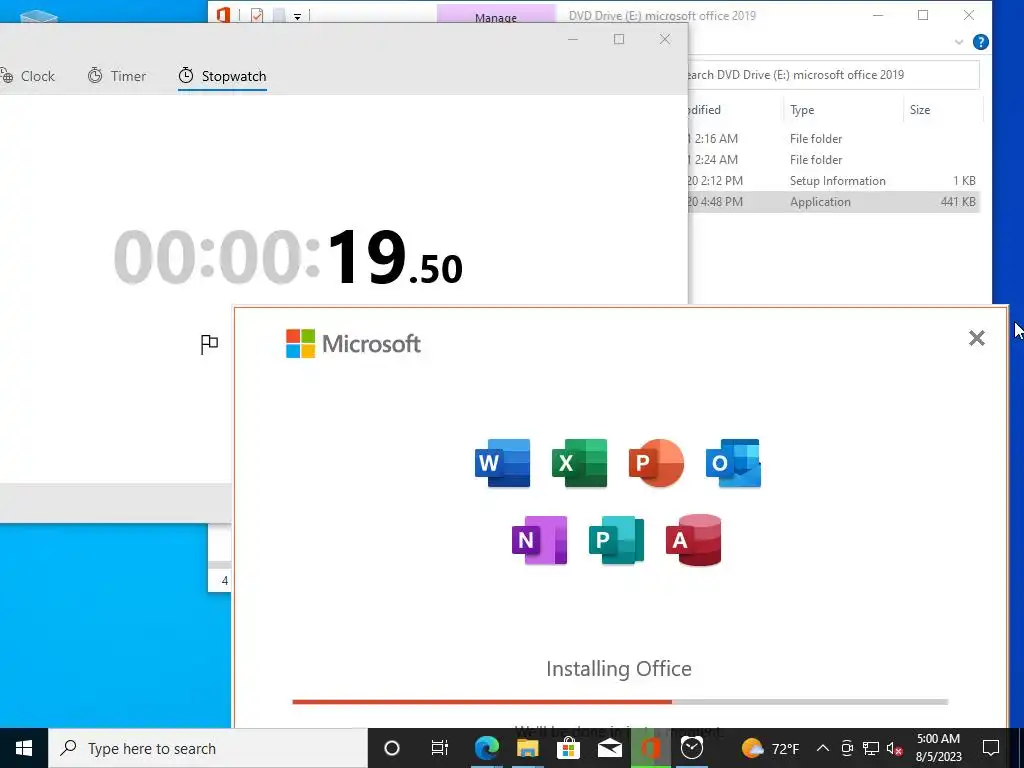Viewport: 1024px width, 768px height.
Task: Click the Outlook icon in installer
Action: click(x=733, y=463)
